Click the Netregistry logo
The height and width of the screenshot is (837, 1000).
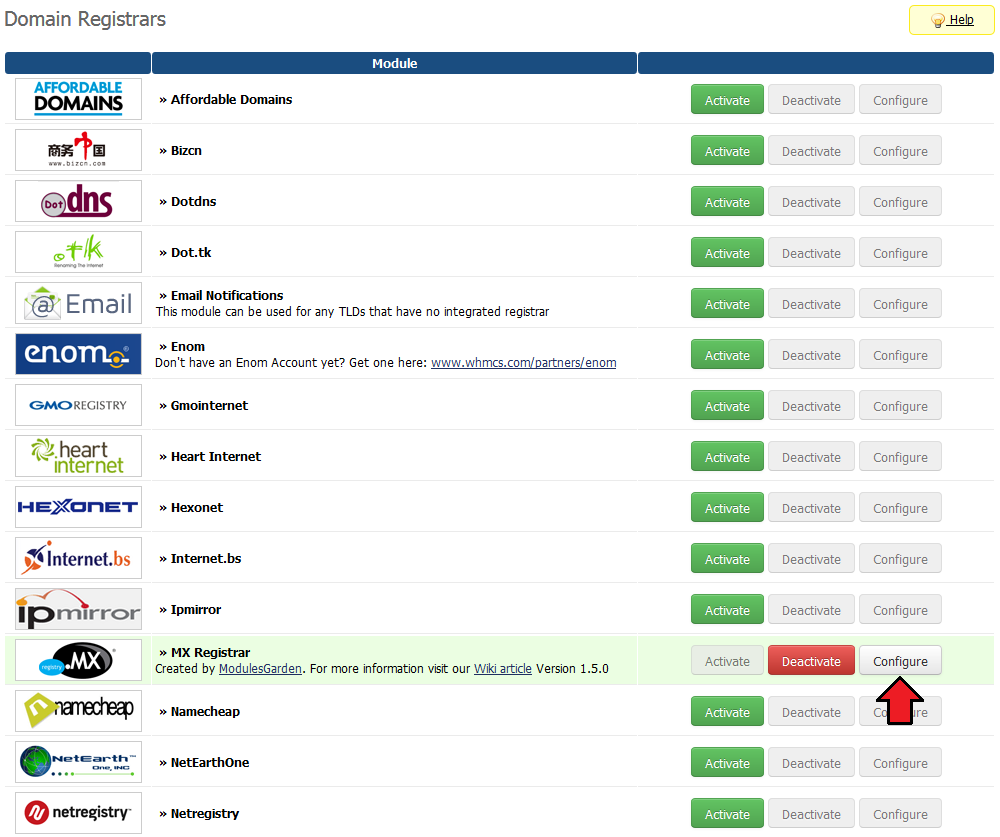coord(78,813)
